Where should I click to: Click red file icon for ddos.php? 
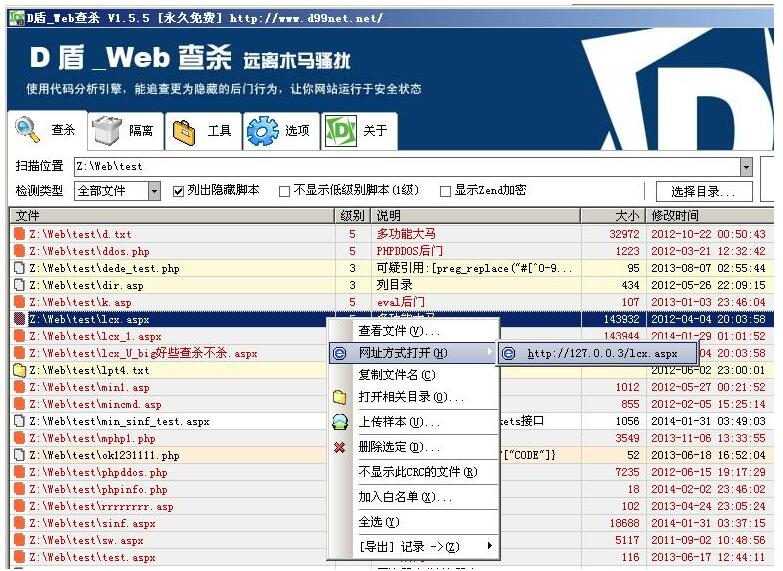[x=19, y=251]
